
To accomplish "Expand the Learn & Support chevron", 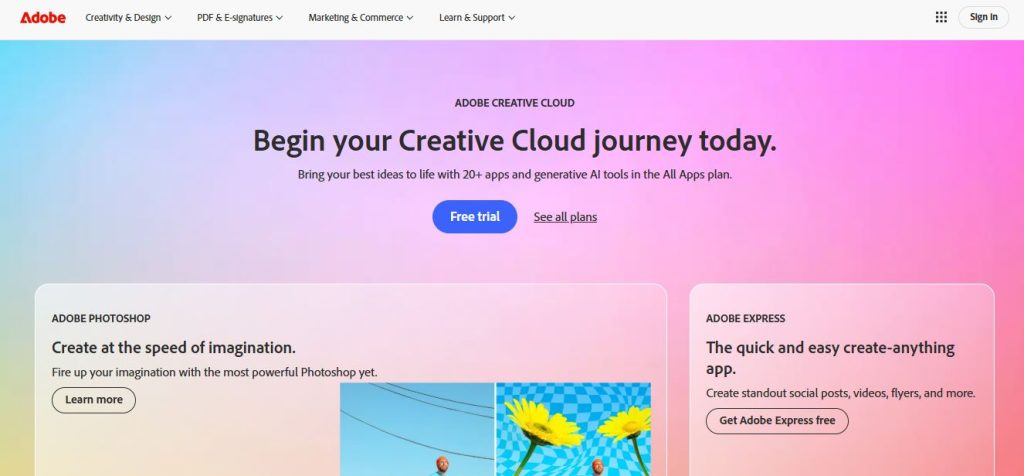I will coord(511,18).
